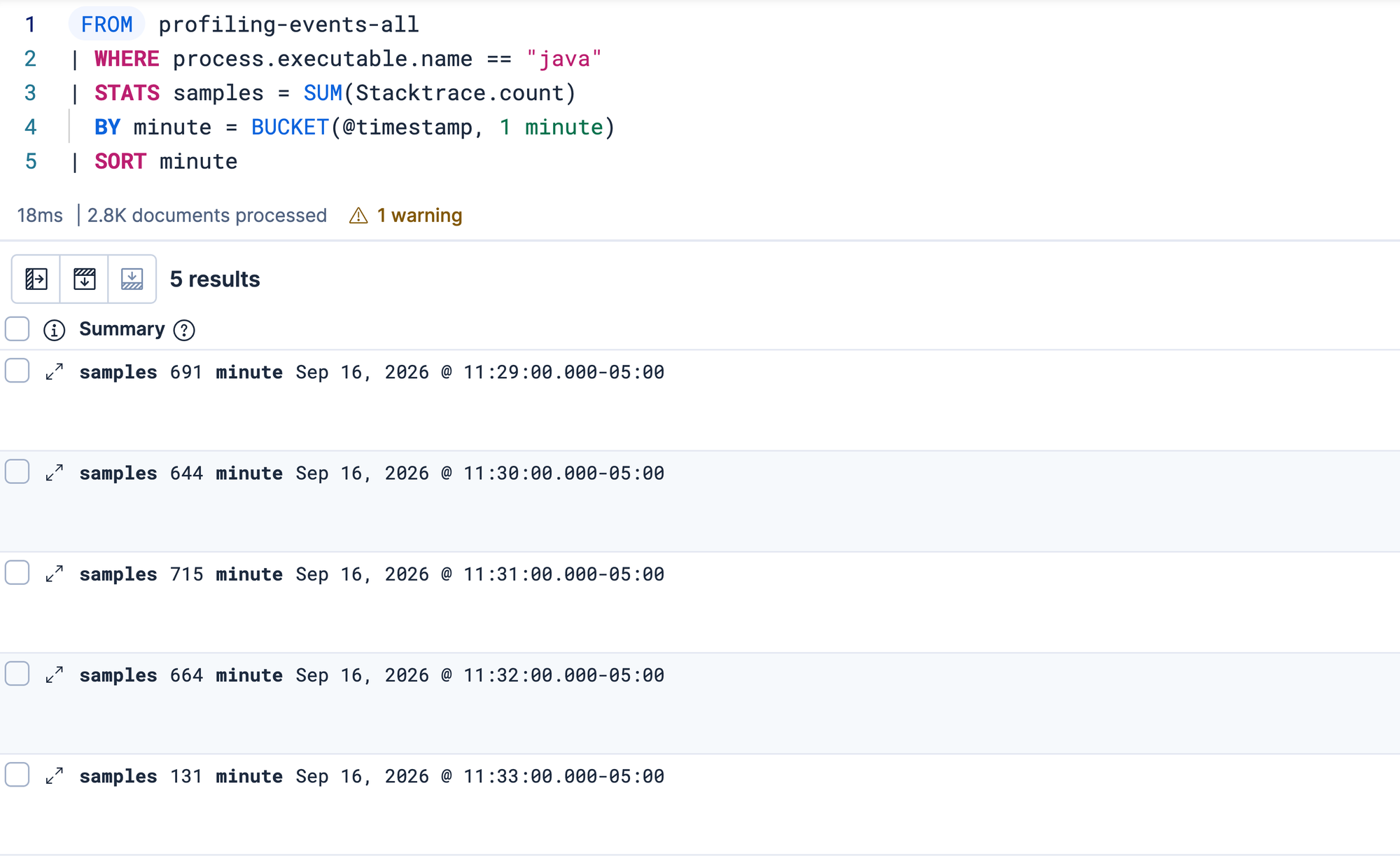Select the checkbox for the 11:31:00 row
The width and height of the screenshot is (1400, 858).
(17, 572)
